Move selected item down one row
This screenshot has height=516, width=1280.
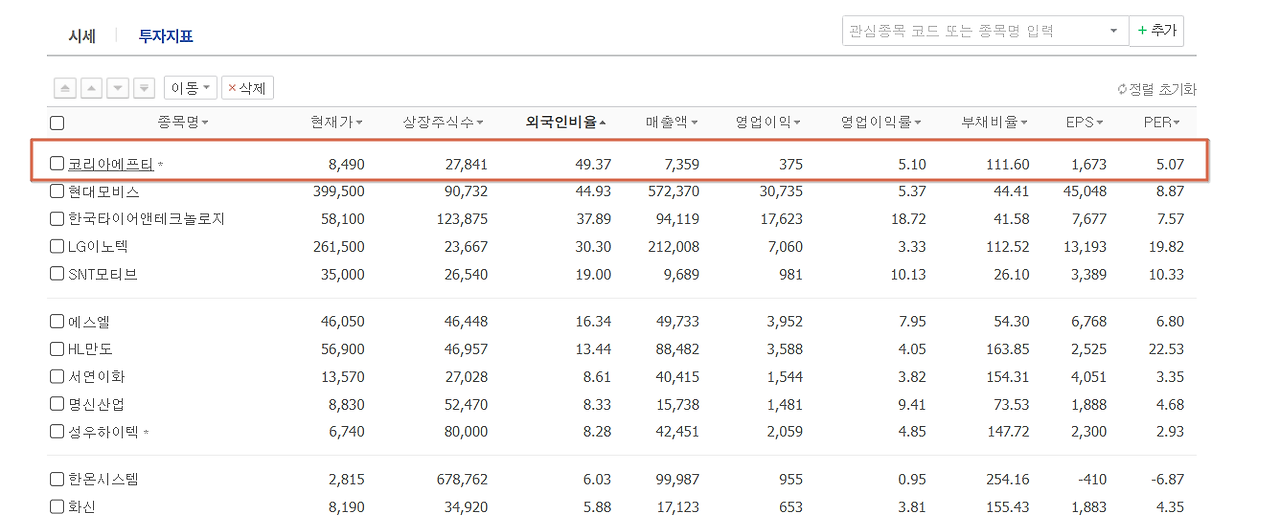point(118,88)
